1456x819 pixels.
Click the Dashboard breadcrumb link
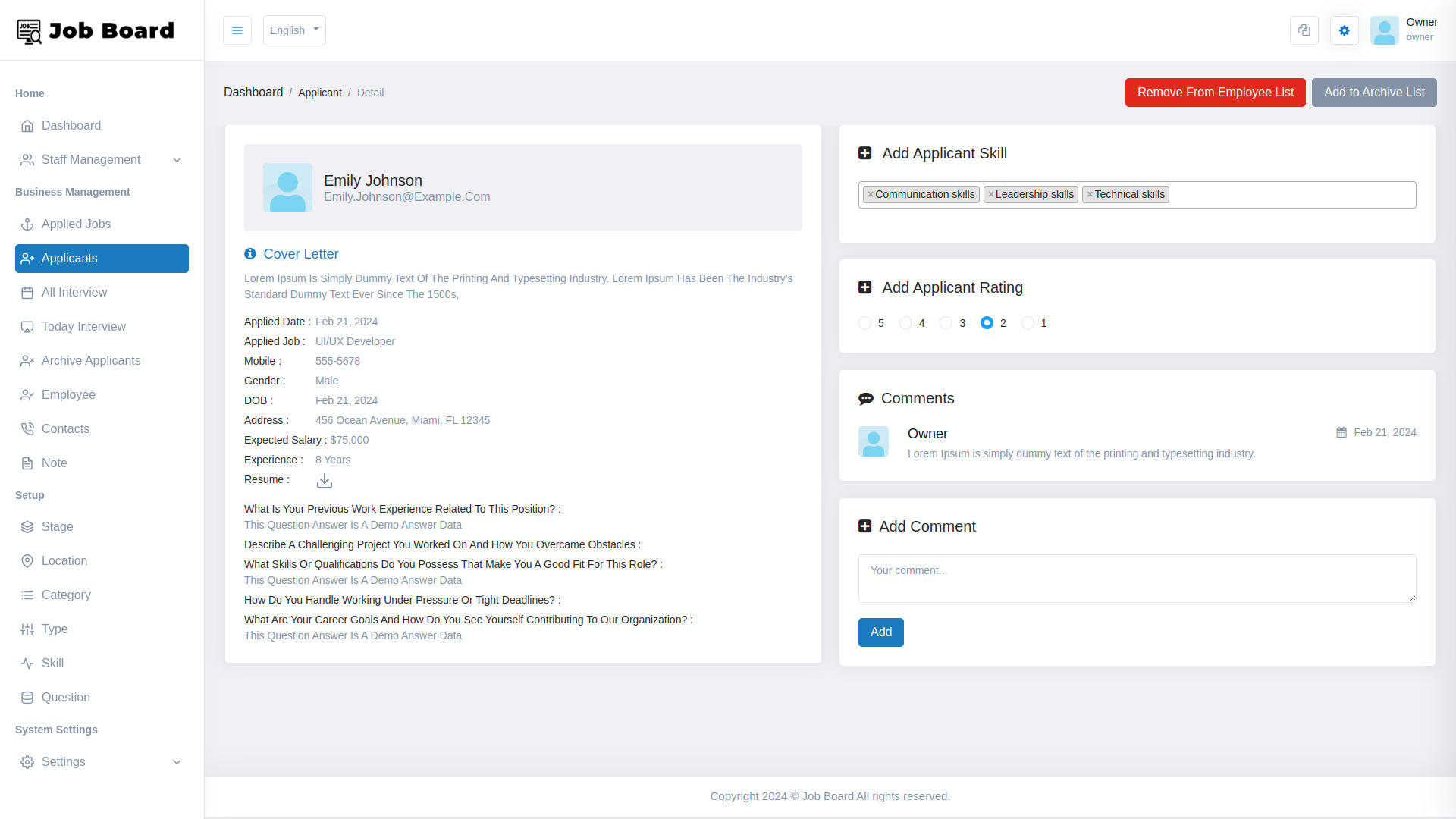(253, 92)
